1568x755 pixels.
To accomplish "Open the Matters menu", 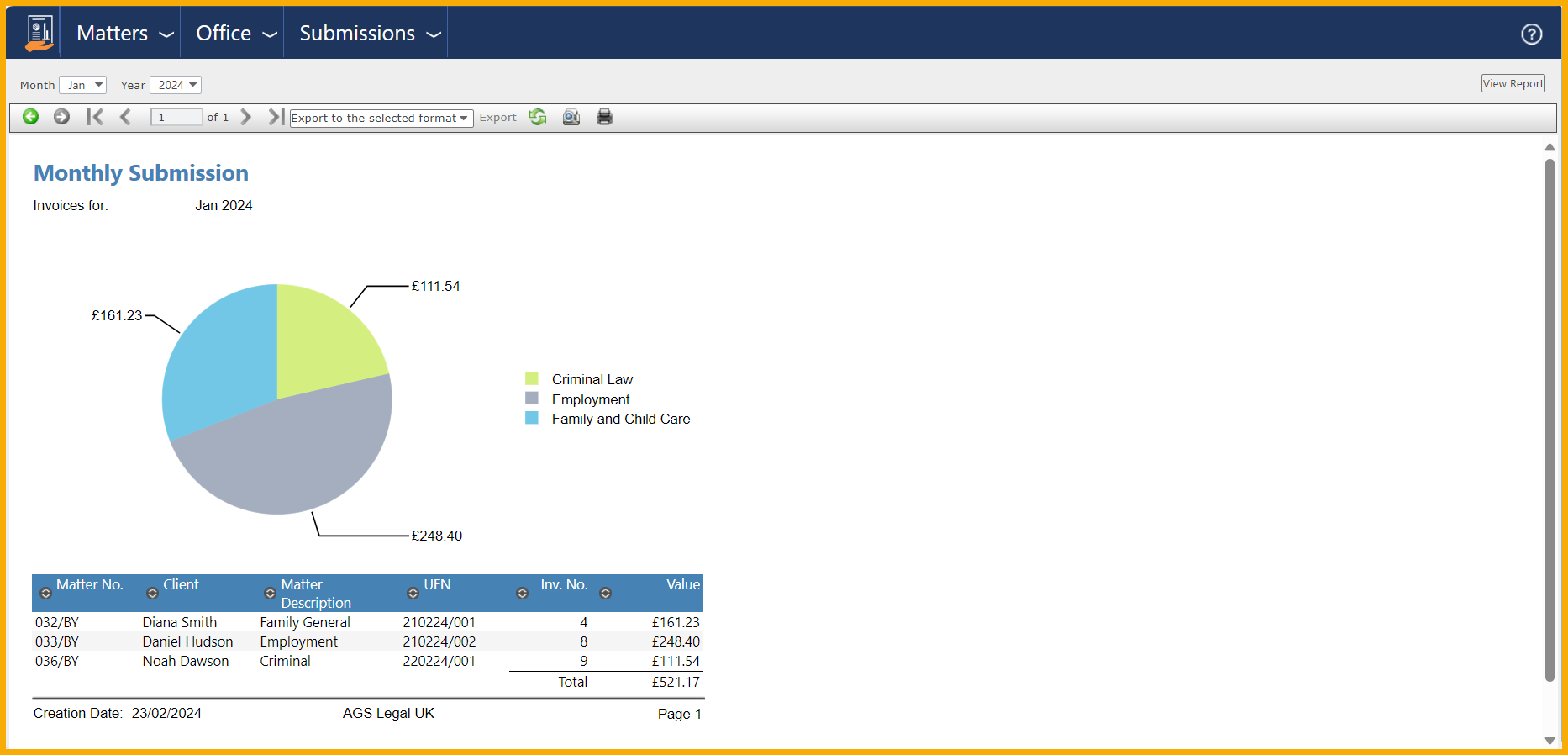I will 124,34.
